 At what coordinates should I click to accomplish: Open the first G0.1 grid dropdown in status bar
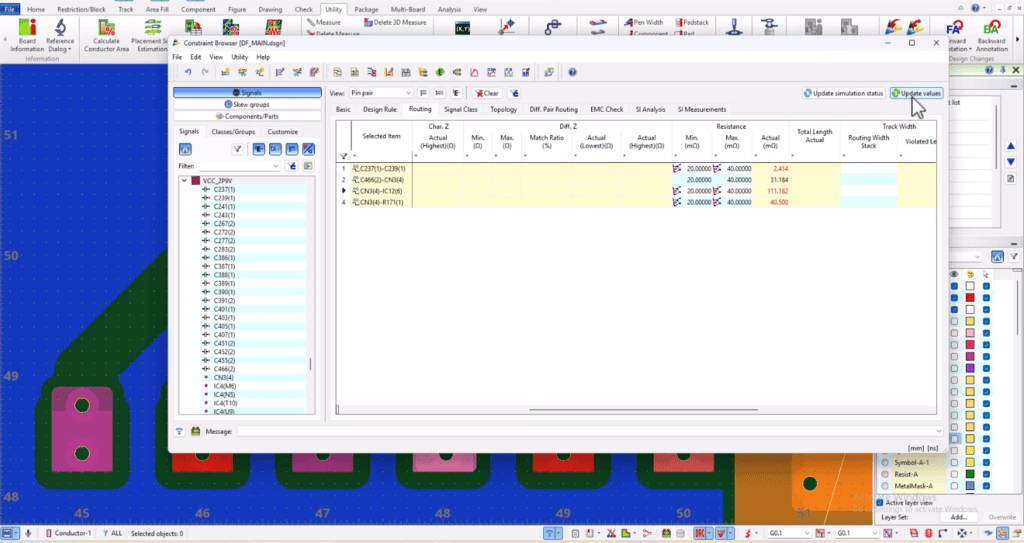(x=807, y=533)
